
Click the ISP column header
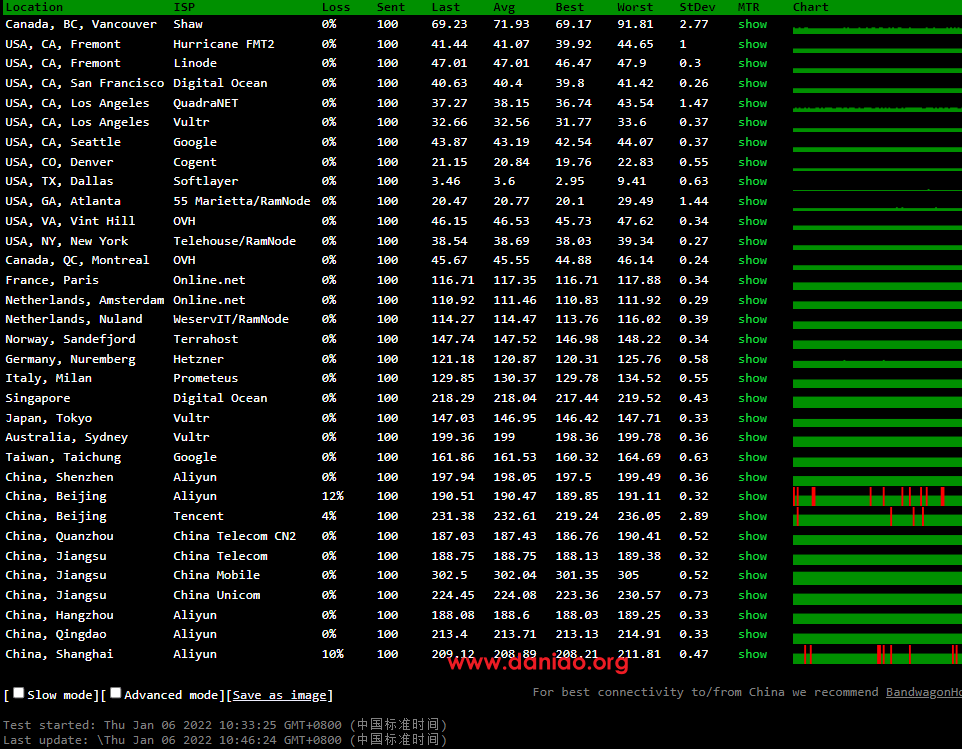point(184,7)
